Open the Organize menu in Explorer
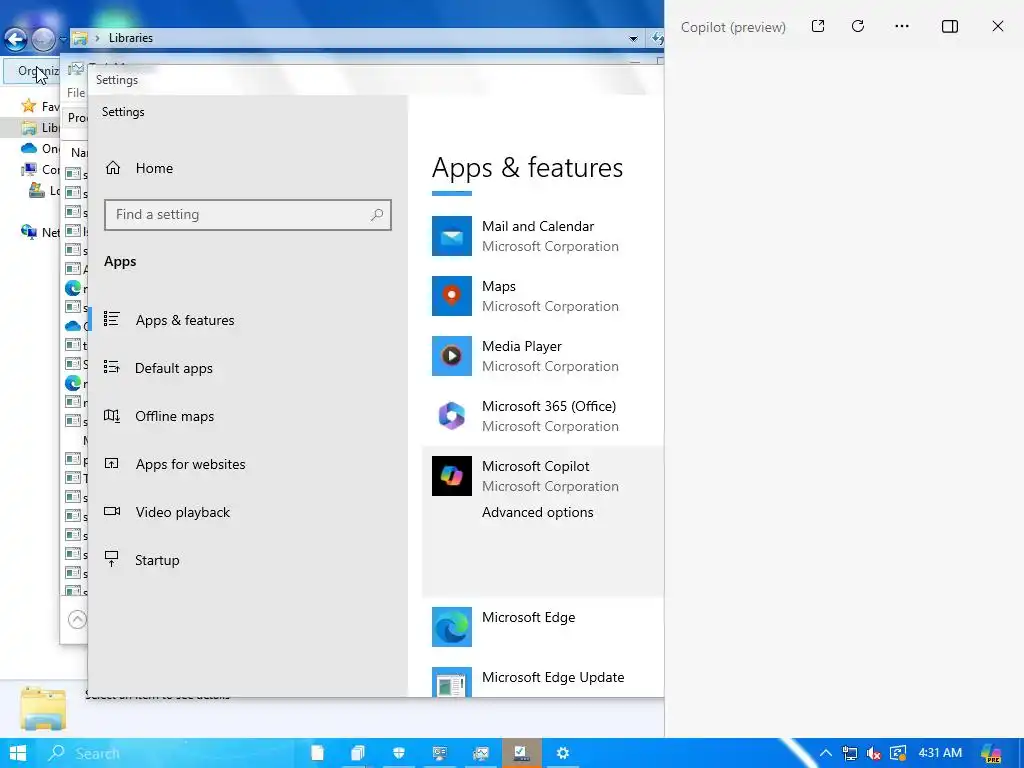1024x768 pixels. (31, 71)
